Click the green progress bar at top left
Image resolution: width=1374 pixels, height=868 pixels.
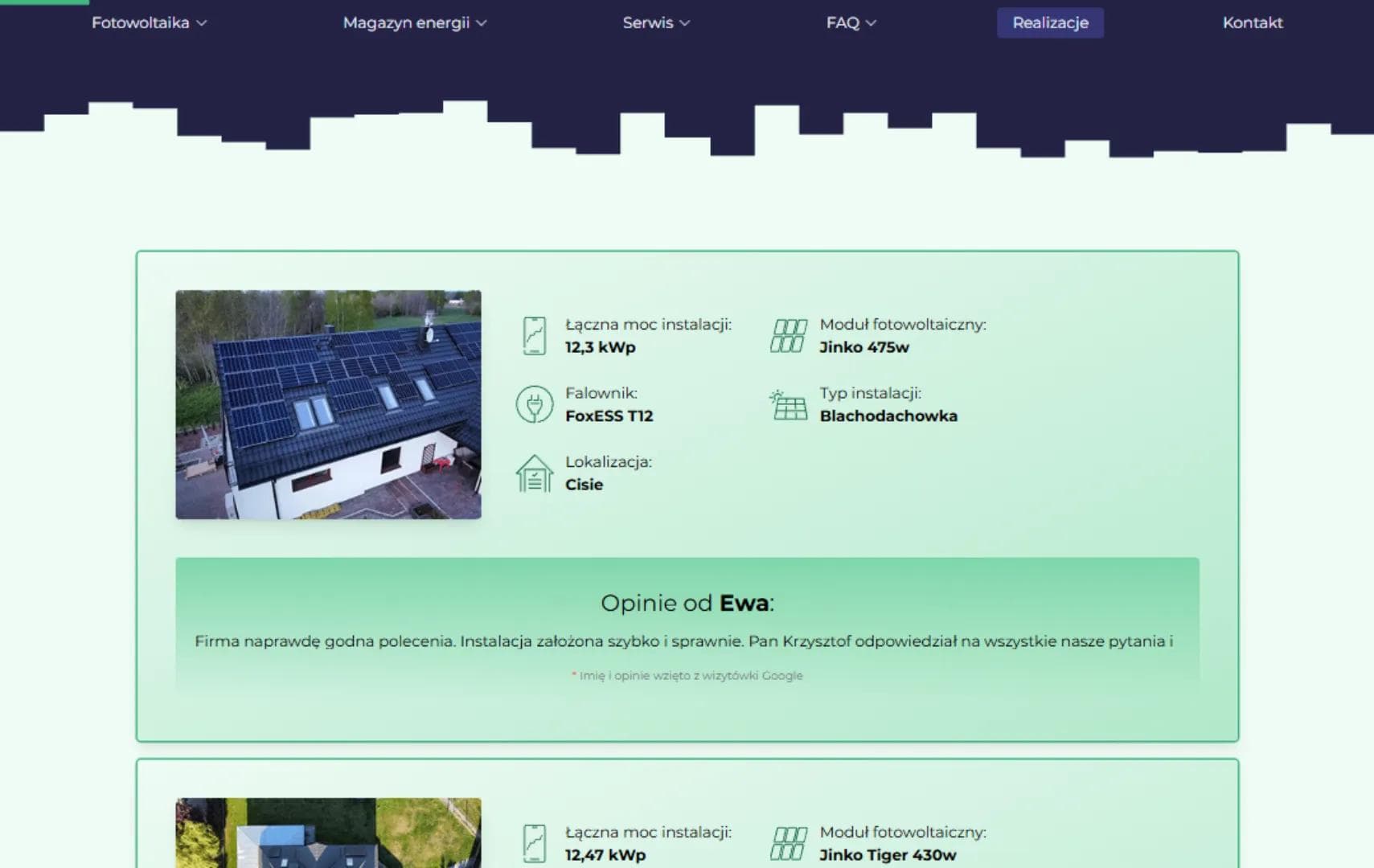pos(43,2)
